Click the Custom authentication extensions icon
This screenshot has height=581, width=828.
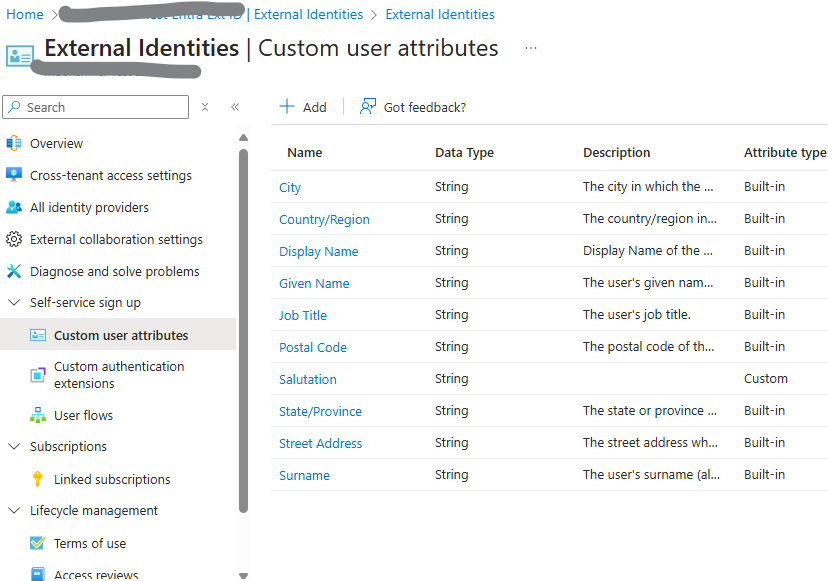coord(38,374)
